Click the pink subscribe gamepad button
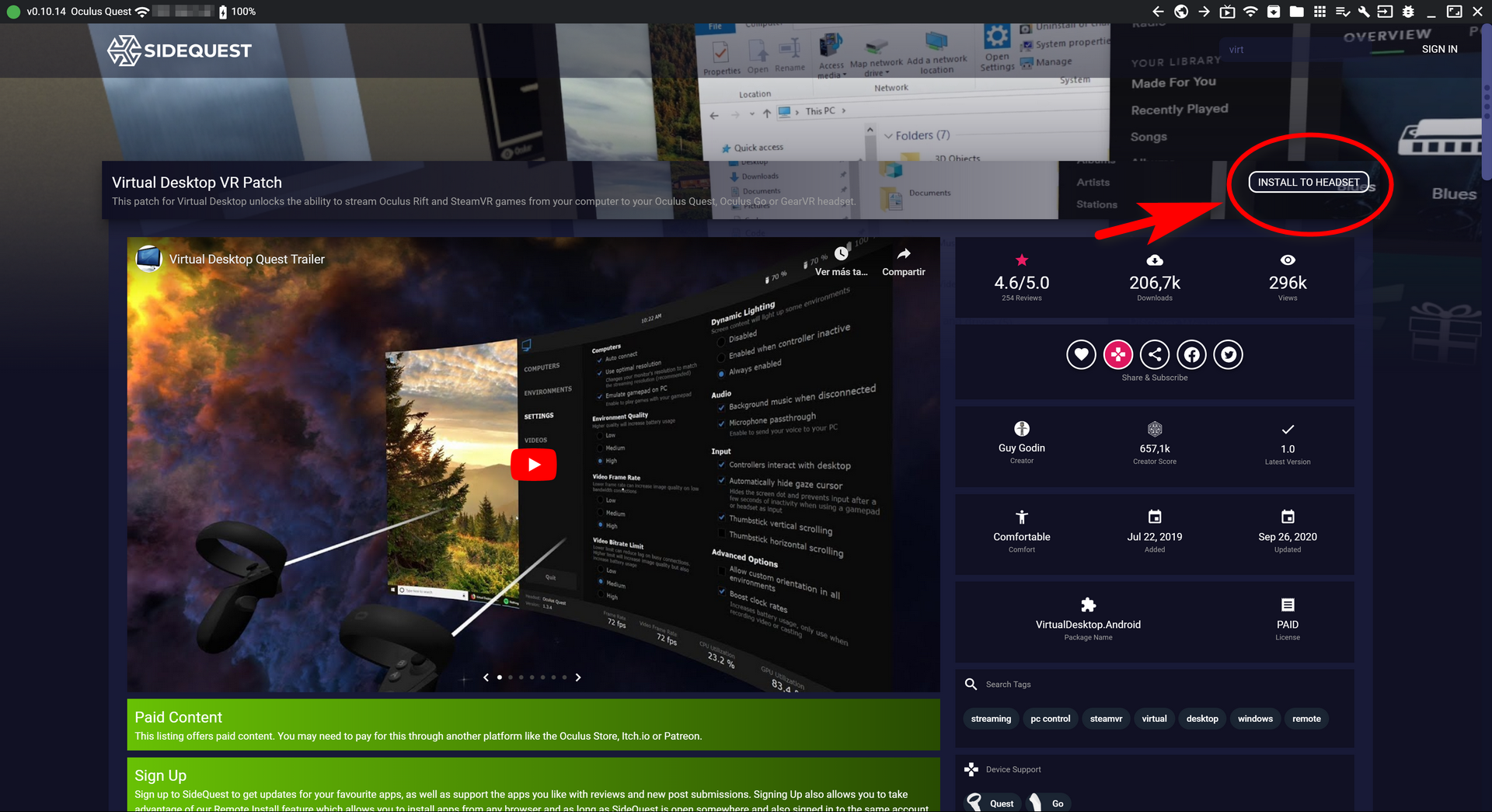This screenshot has width=1492, height=812. (x=1118, y=355)
